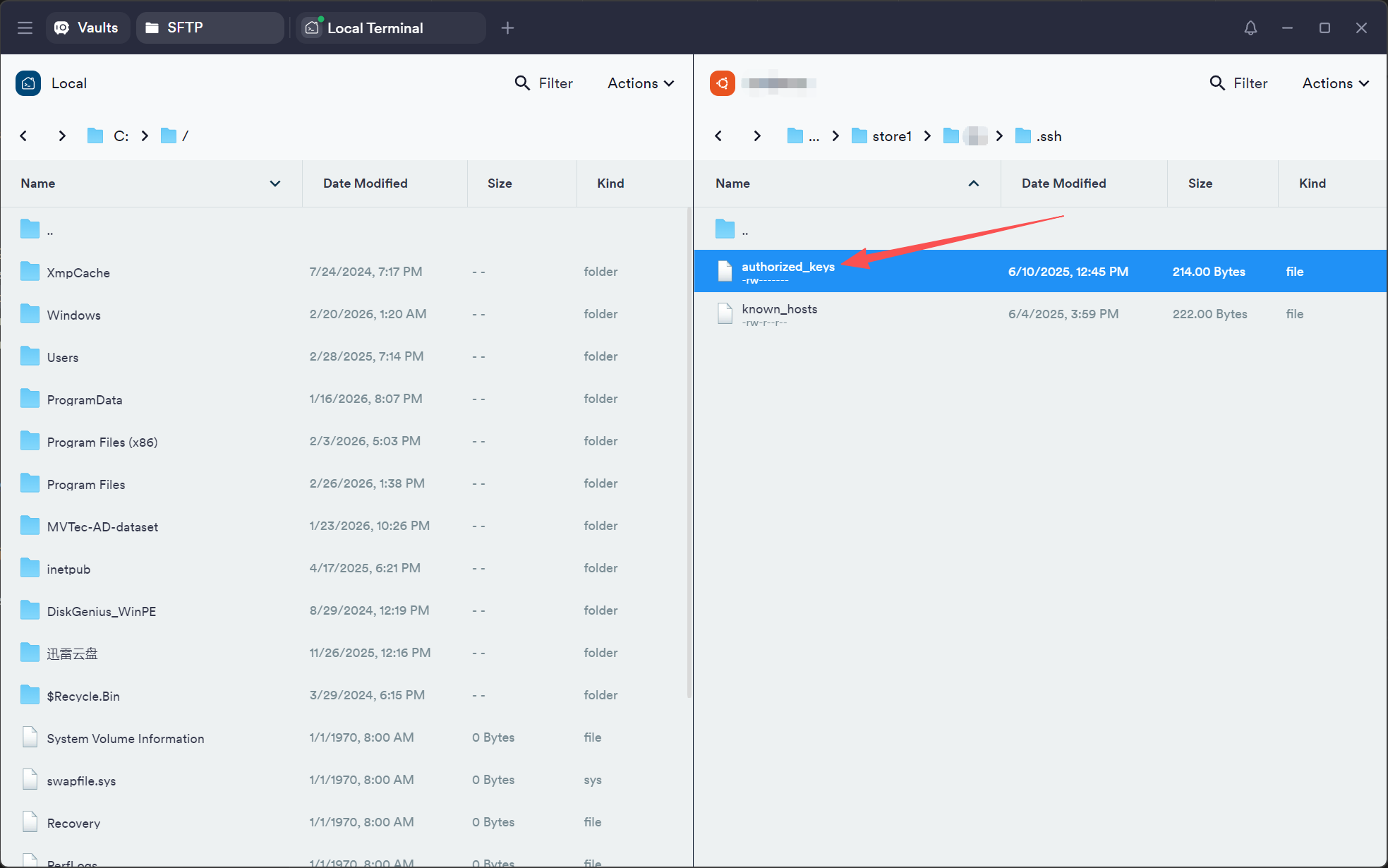Select the MVTec-AD-dataset folder

pos(102,527)
